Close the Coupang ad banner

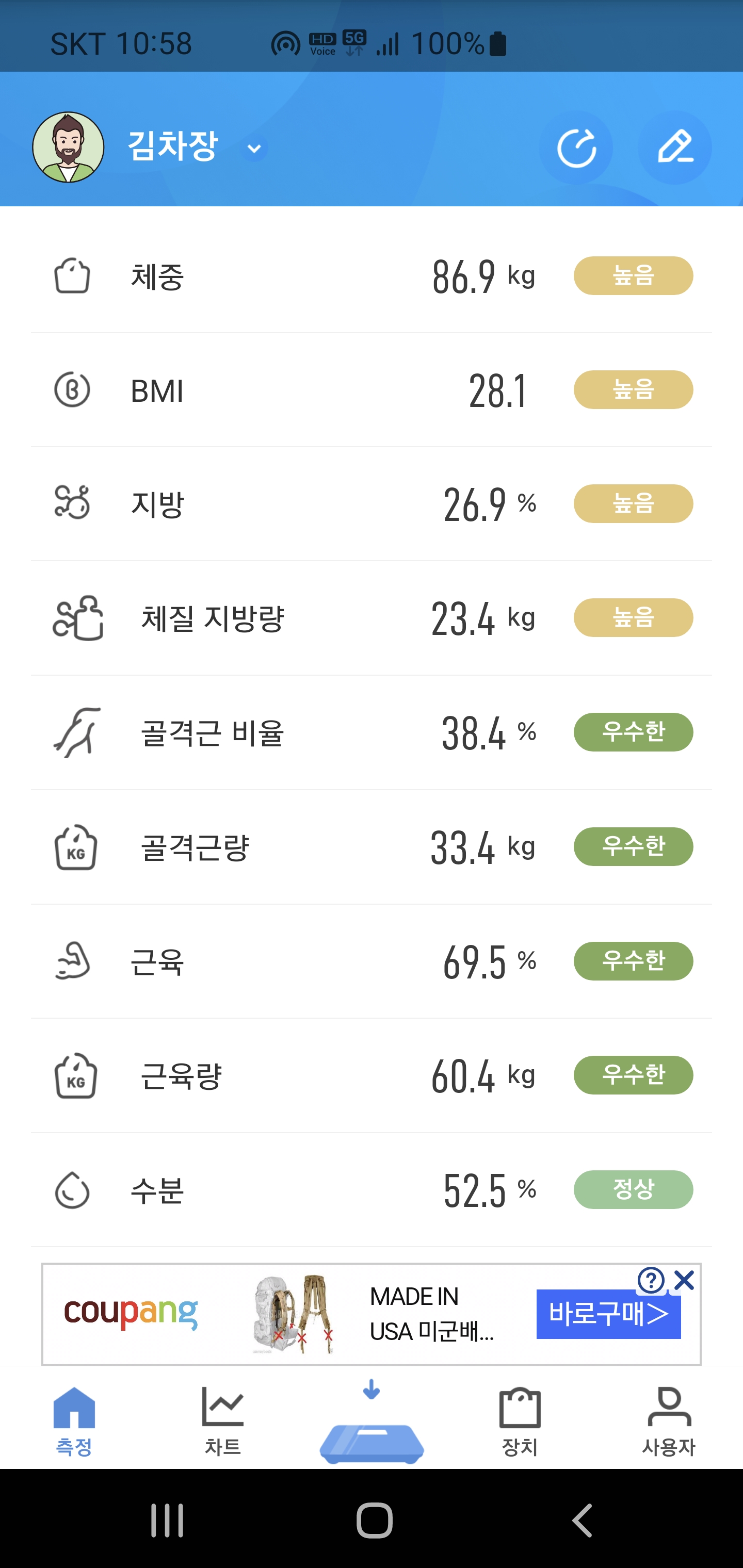(x=685, y=1280)
